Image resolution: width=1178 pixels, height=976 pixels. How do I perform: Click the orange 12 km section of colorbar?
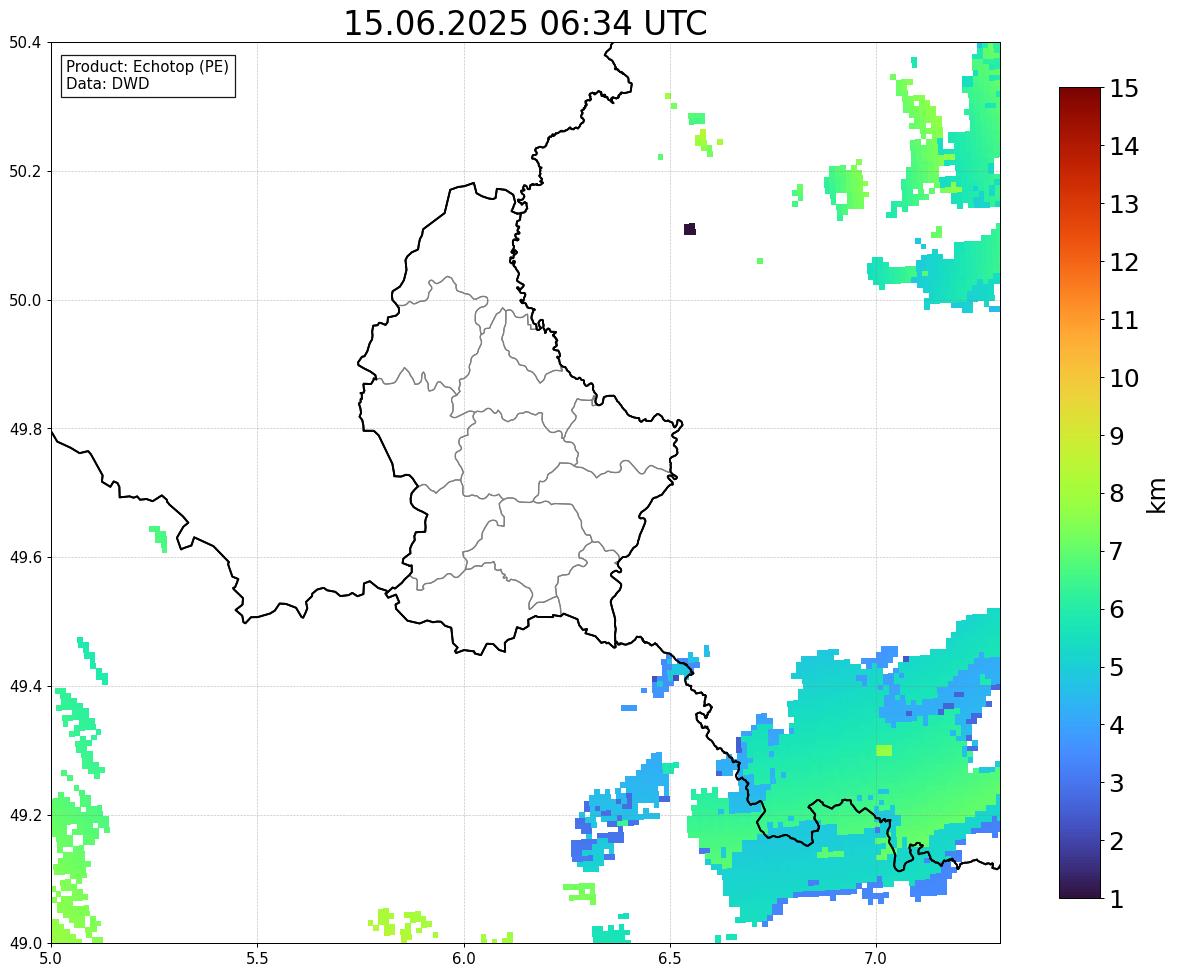1080,262
